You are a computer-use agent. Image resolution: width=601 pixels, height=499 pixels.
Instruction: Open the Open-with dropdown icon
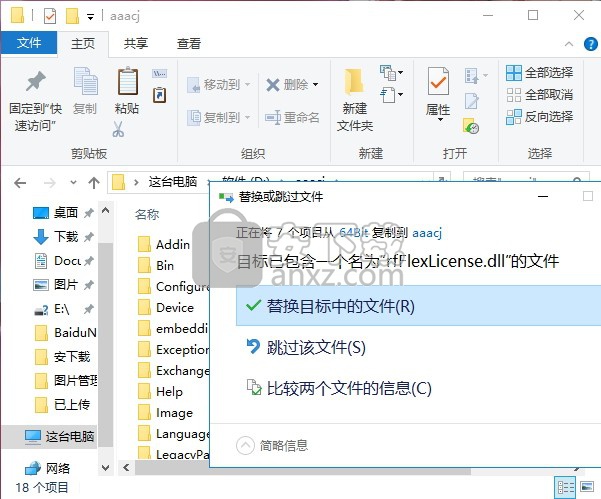[476, 76]
